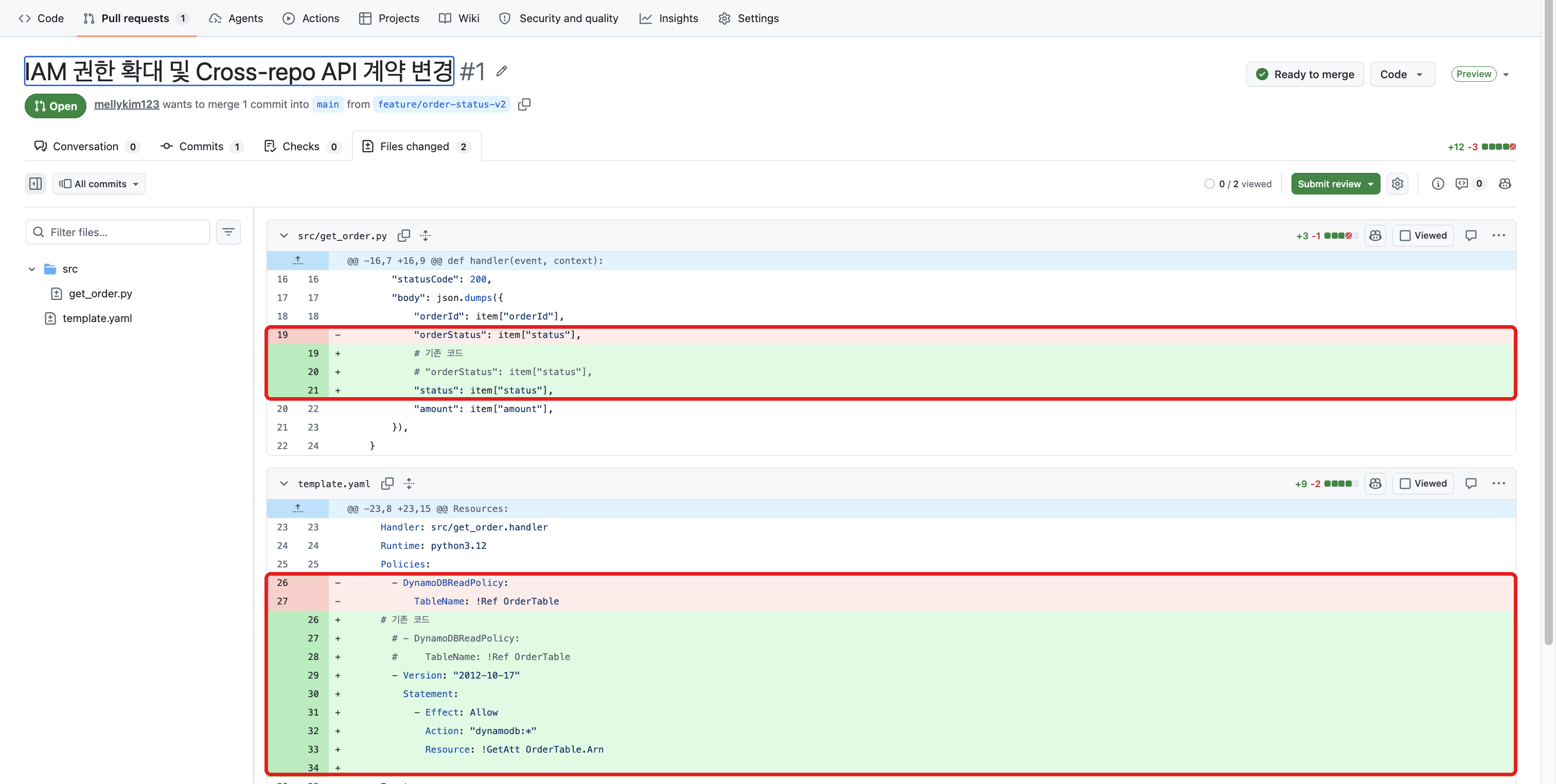The height and width of the screenshot is (784, 1556).
Task: Open Copilot icon beside the comments counter
Action: pos(1505,184)
